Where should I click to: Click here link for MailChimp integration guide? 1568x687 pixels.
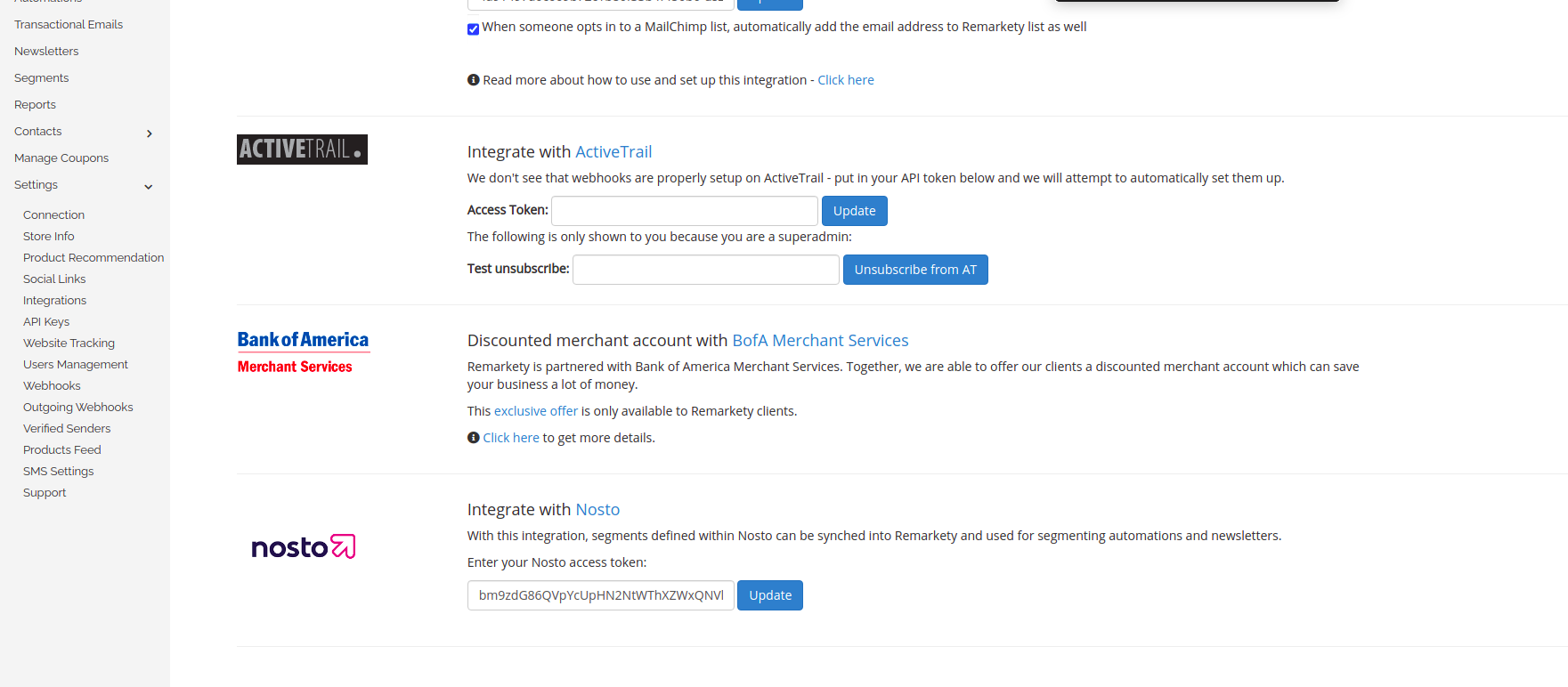[846, 80]
